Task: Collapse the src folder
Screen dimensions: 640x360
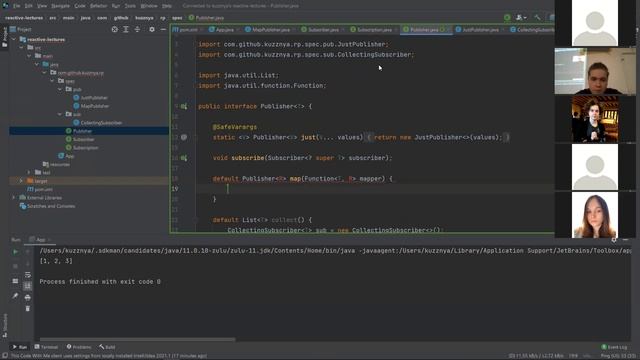Action: point(21,48)
